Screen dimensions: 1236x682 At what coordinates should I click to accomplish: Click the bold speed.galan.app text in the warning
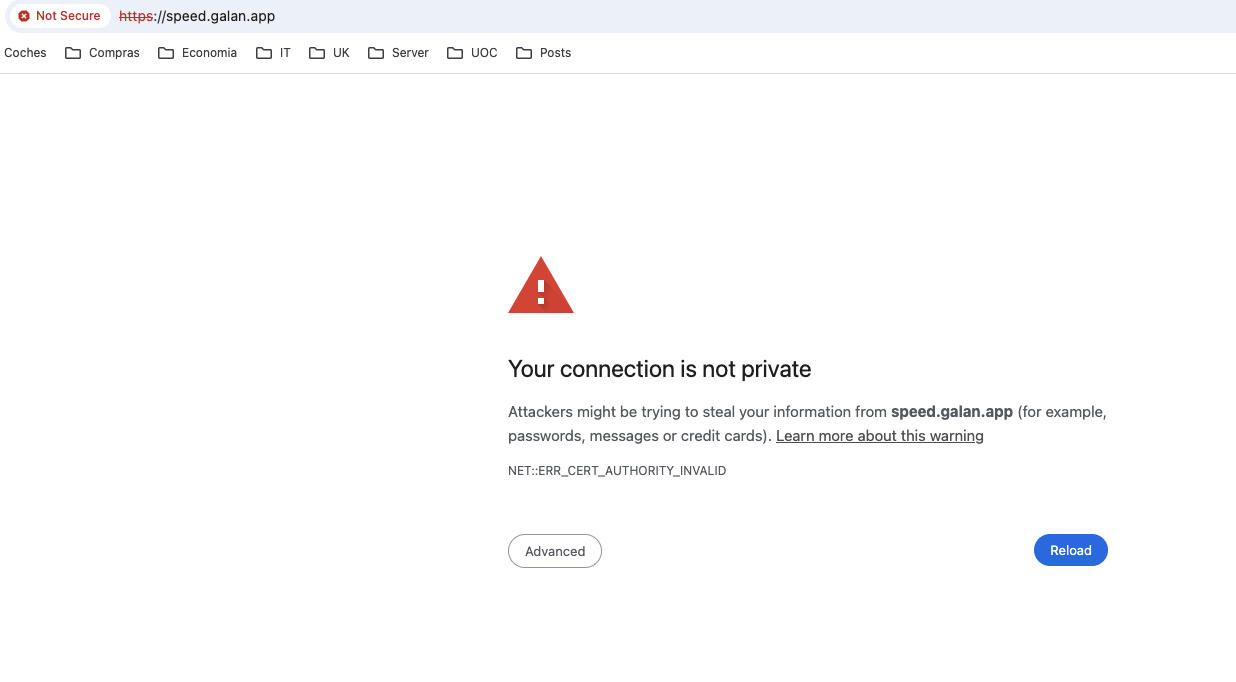pos(951,412)
